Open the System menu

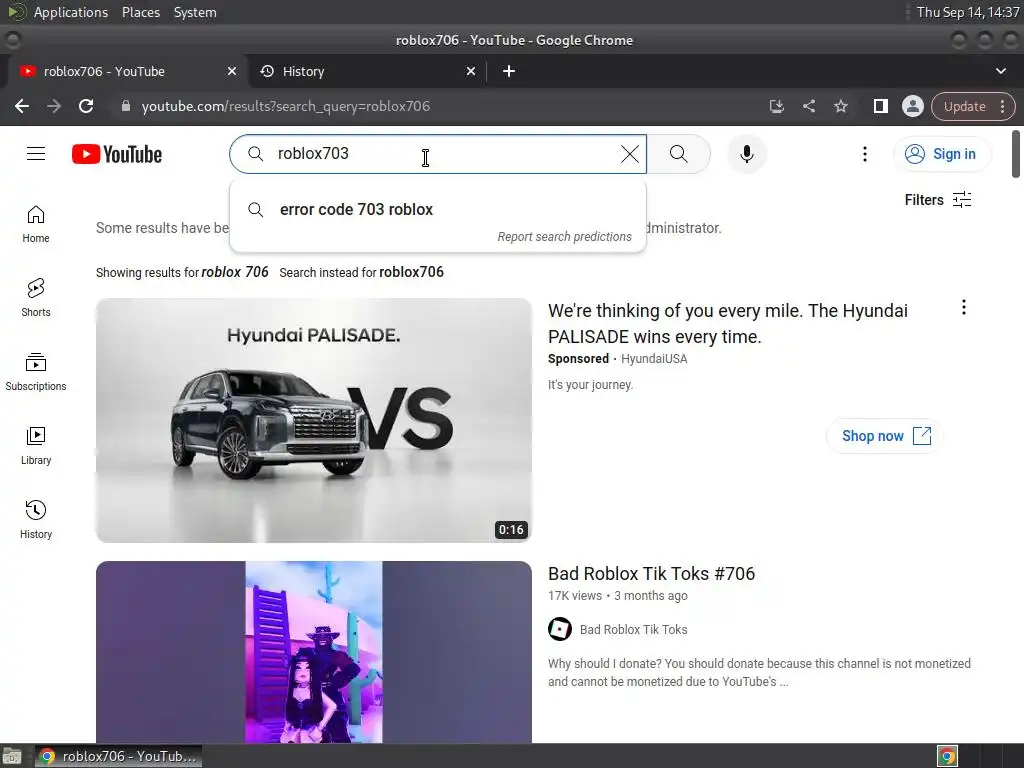(x=195, y=12)
